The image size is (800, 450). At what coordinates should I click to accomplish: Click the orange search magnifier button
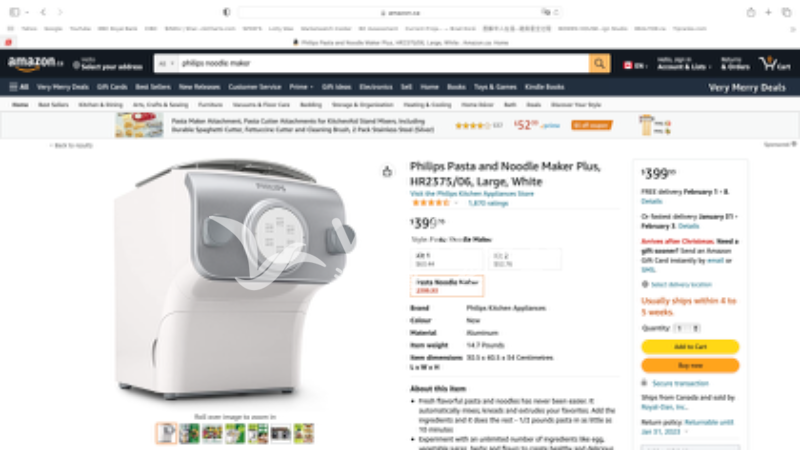pos(599,63)
